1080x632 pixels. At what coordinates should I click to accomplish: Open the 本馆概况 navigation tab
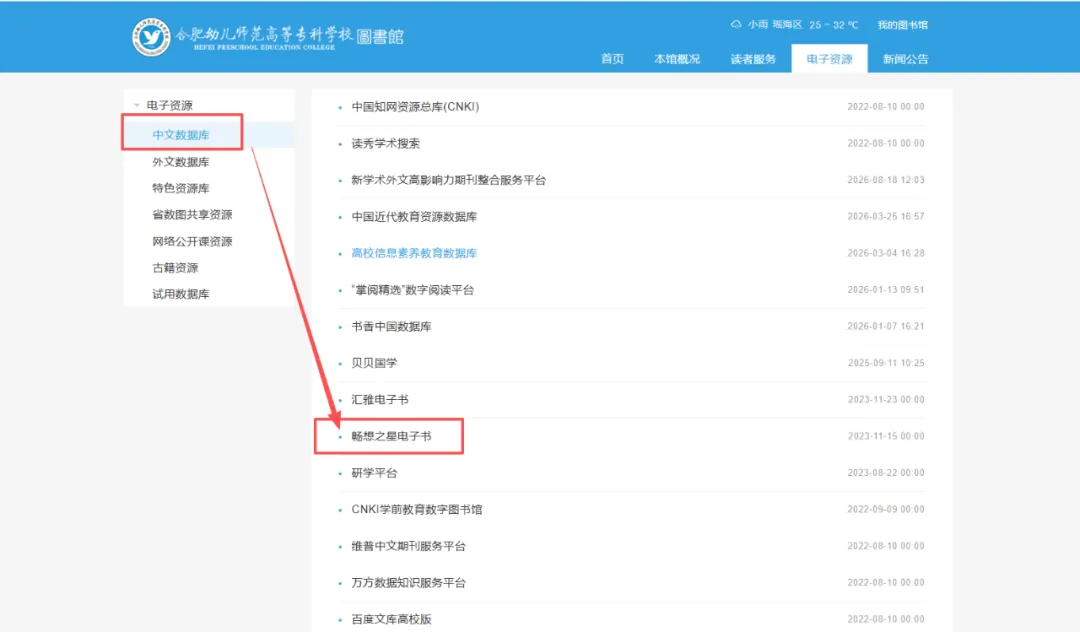coord(677,59)
